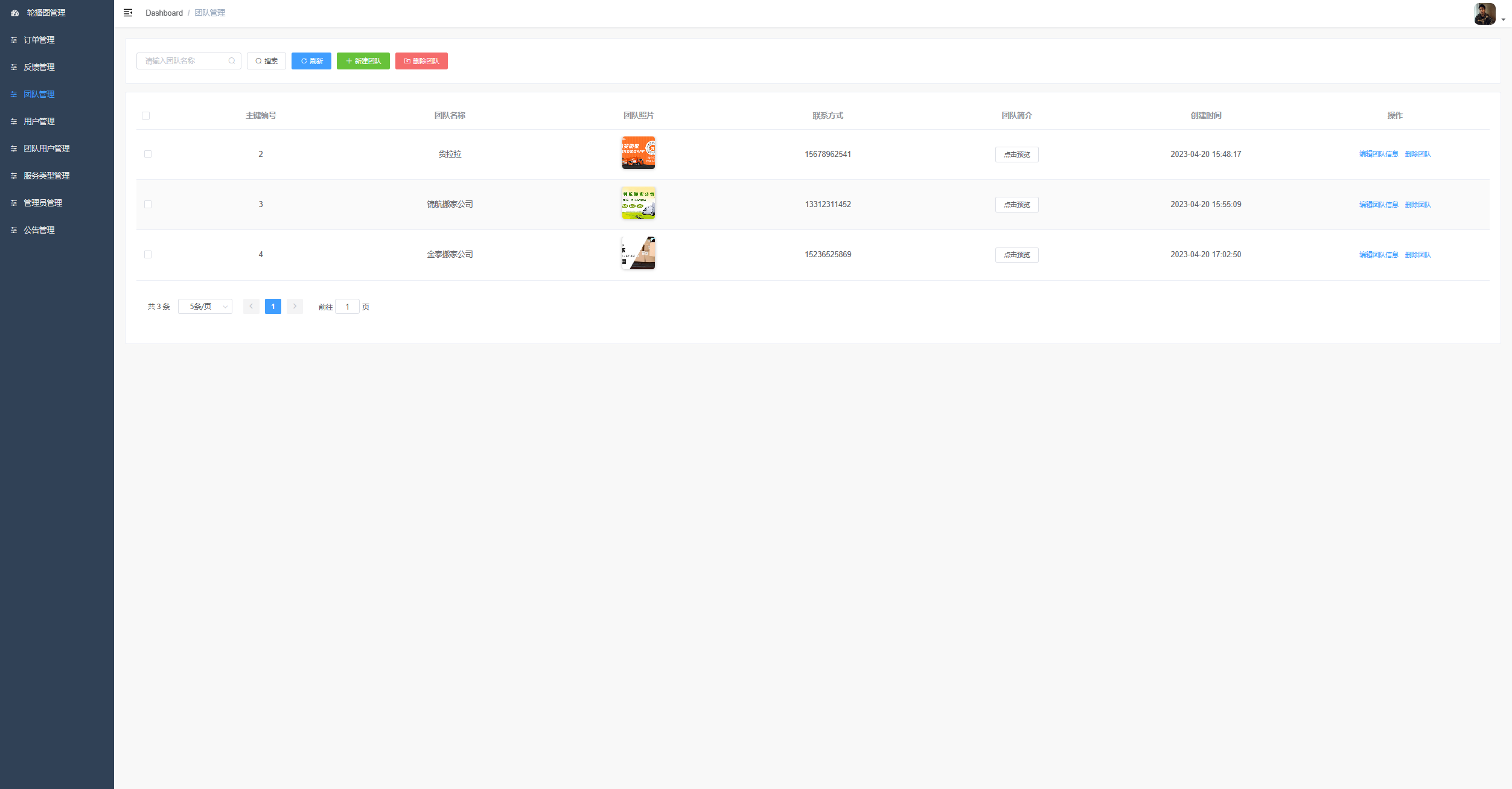Viewport: 1512px width, 789px height.
Task: Open the 5条/页 page size dropdown
Action: click(205, 307)
